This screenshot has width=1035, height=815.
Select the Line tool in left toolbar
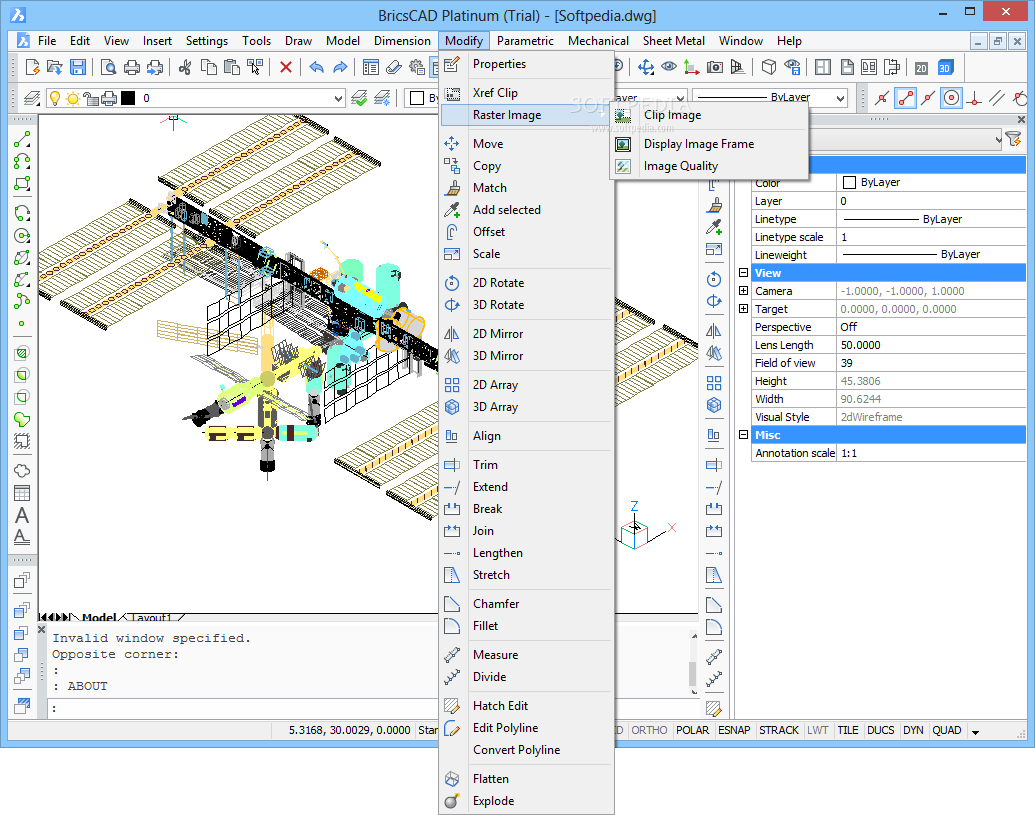22,139
